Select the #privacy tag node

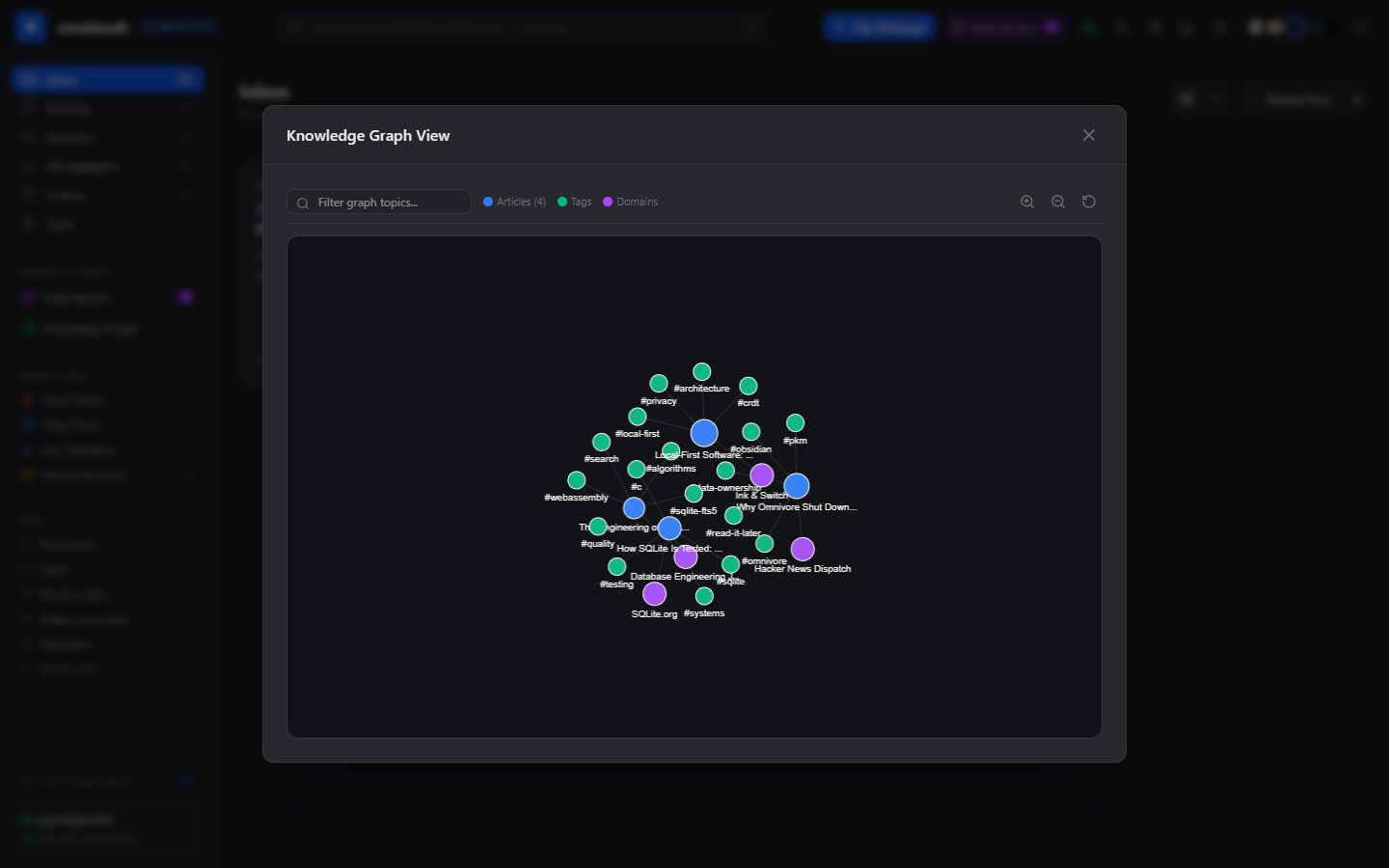coord(659,384)
